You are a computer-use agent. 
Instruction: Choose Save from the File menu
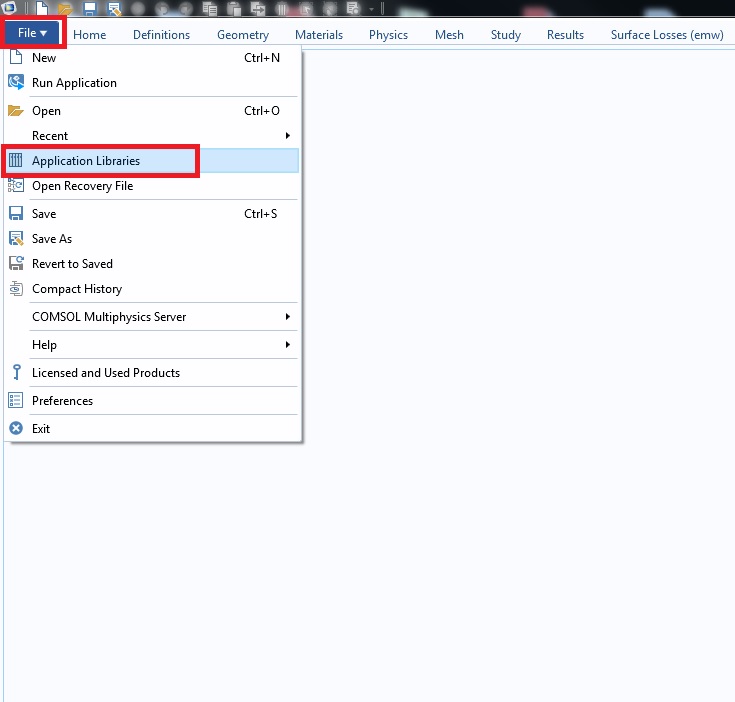pyautogui.click(x=44, y=214)
